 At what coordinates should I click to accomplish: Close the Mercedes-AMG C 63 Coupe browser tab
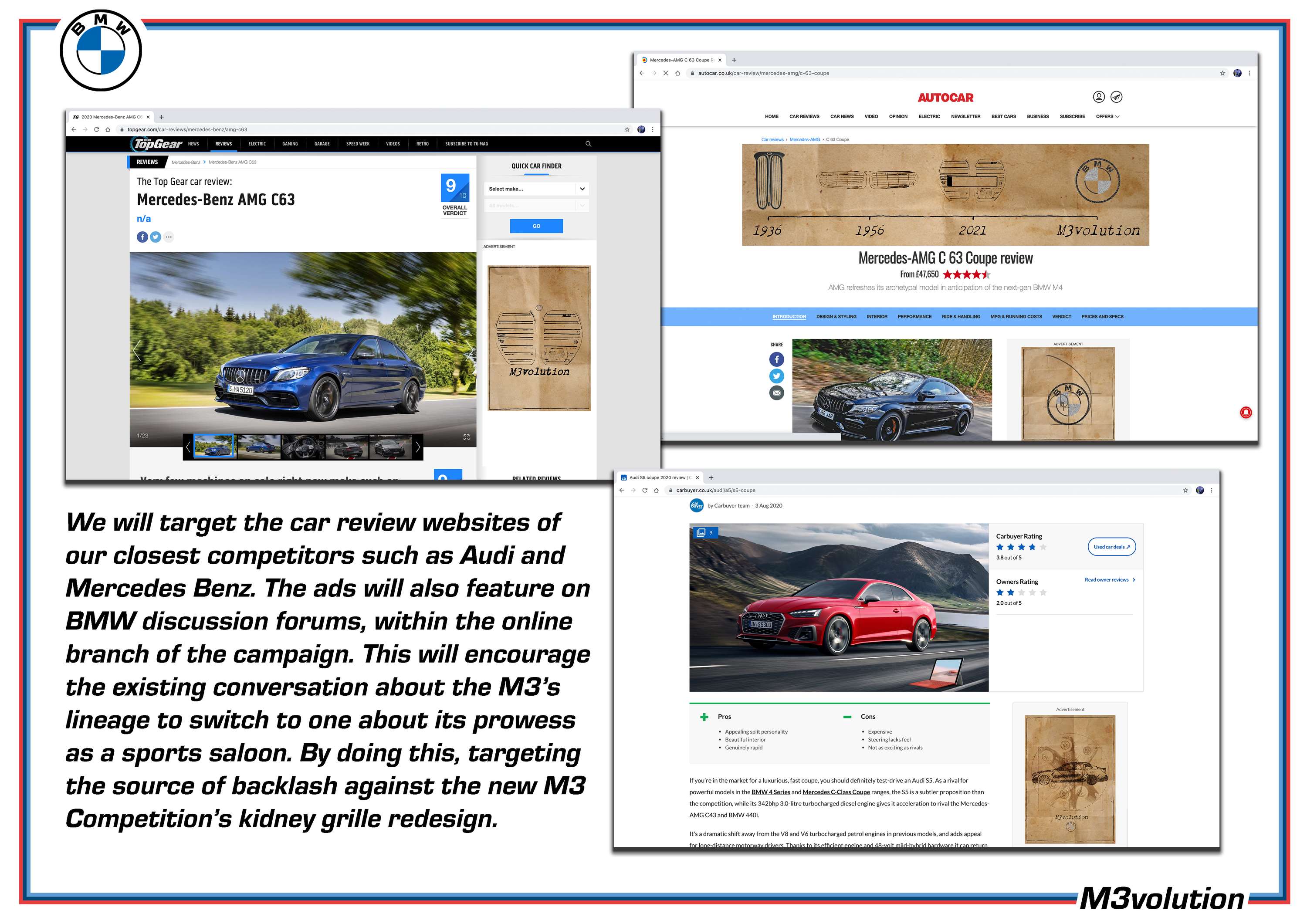pos(720,61)
